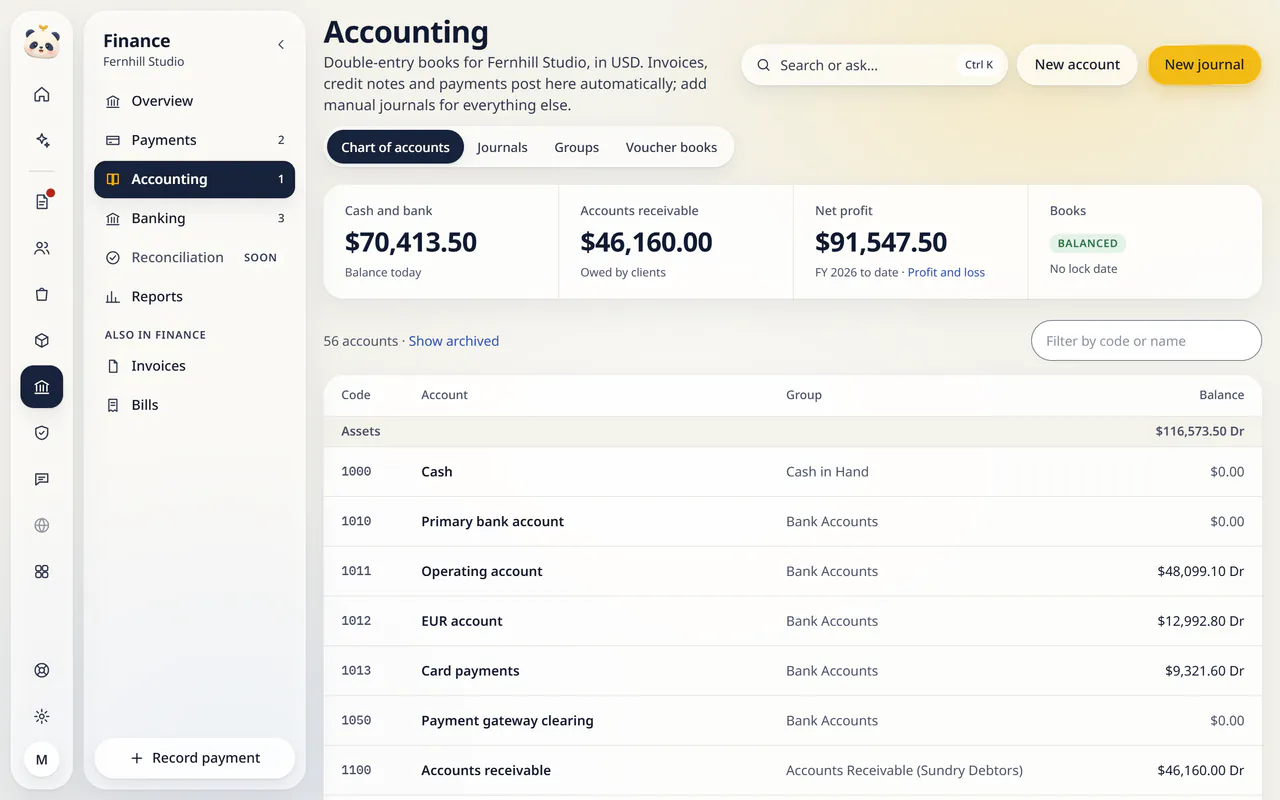Viewport: 1280px width, 800px height.
Task: Click the shopping bag icon in rail
Action: point(42,294)
